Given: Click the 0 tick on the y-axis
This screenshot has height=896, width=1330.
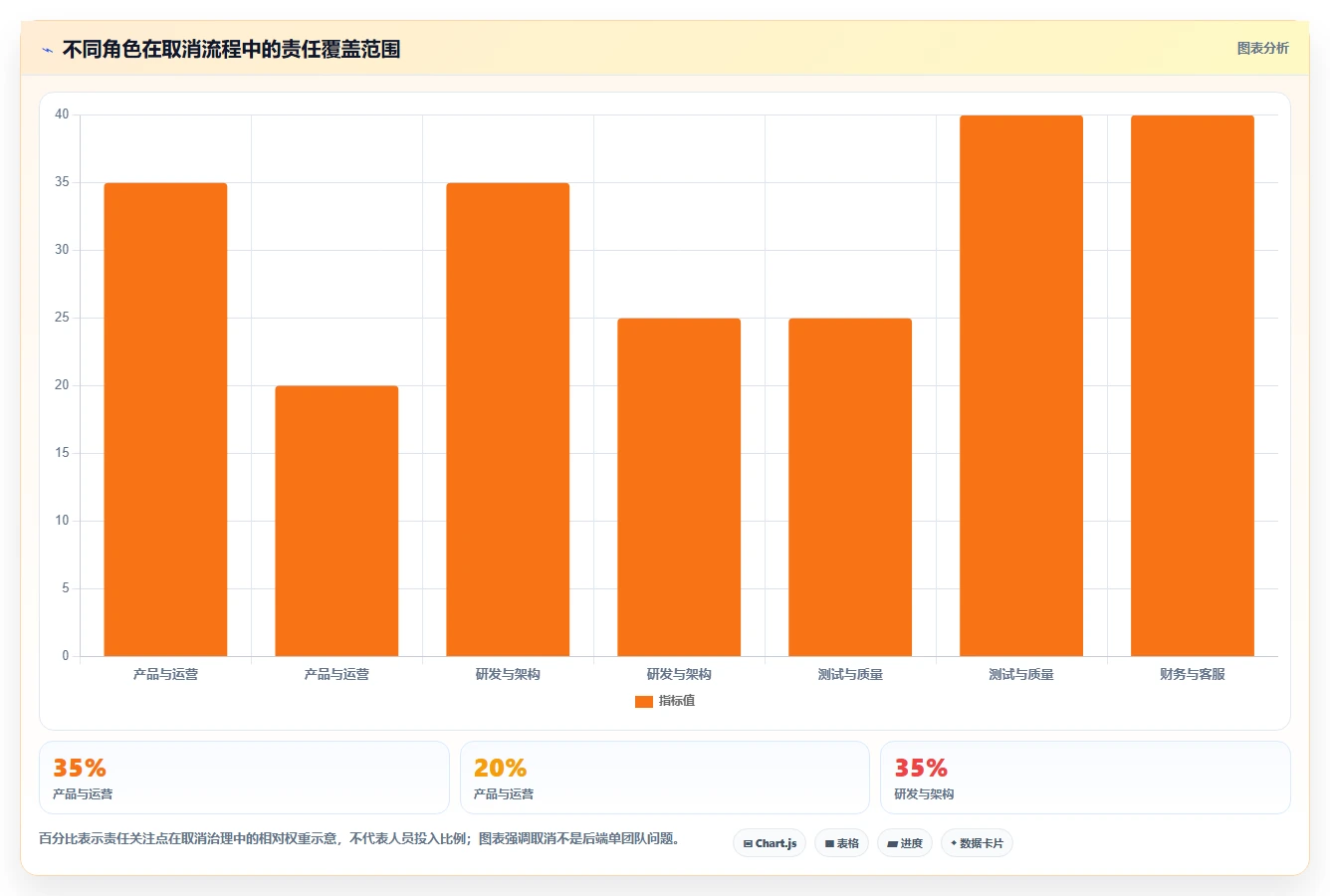Looking at the screenshot, I should tap(66, 656).
